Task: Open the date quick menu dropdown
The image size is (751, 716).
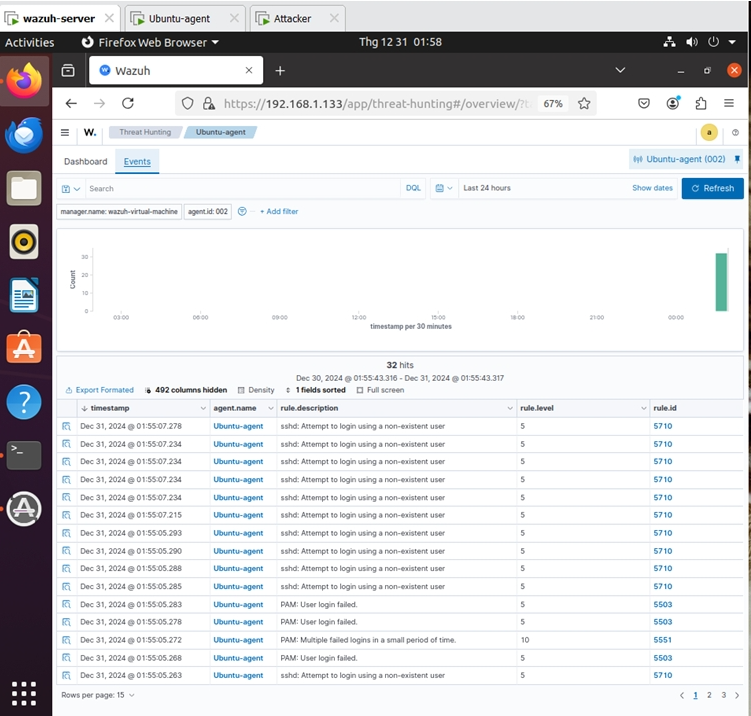Action: click(444, 188)
